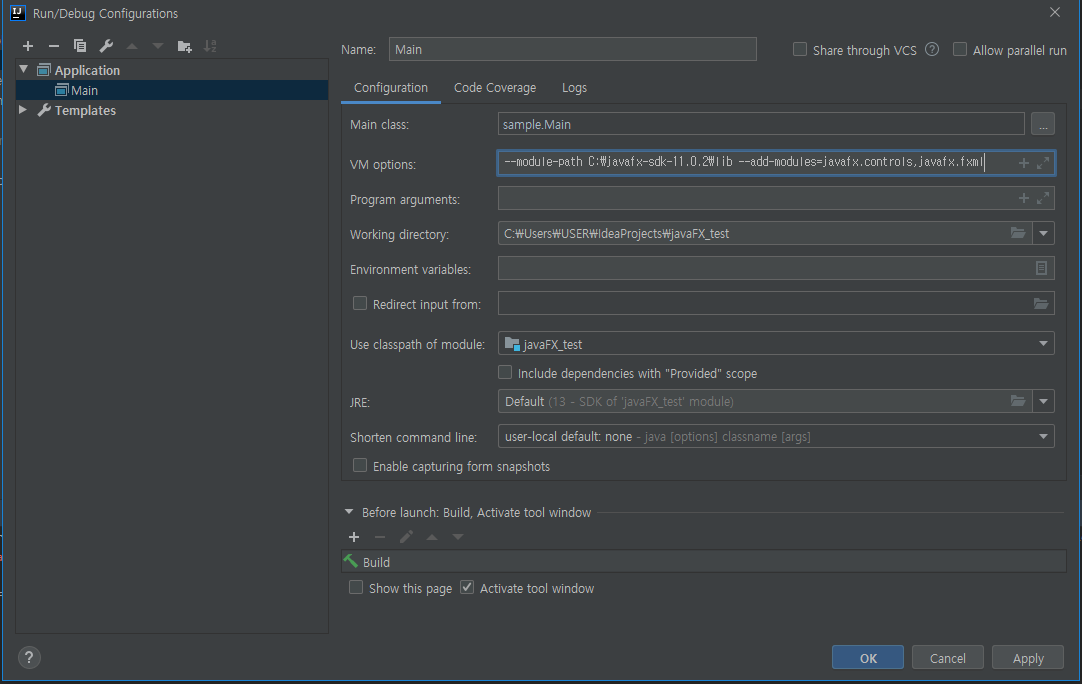Create new folder for configurations
Image resolution: width=1082 pixels, height=684 pixels.
click(x=184, y=46)
